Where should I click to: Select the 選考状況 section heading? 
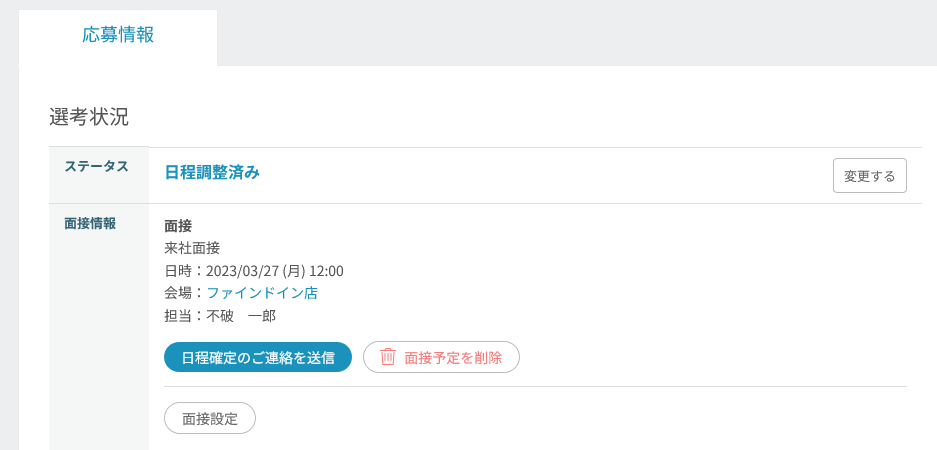click(x=89, y=116)
